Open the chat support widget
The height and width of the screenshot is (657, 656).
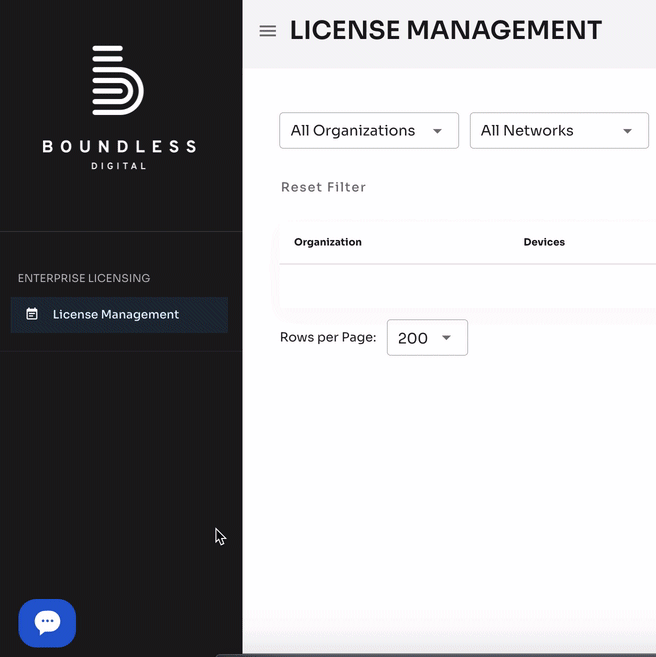coord(47,623)
